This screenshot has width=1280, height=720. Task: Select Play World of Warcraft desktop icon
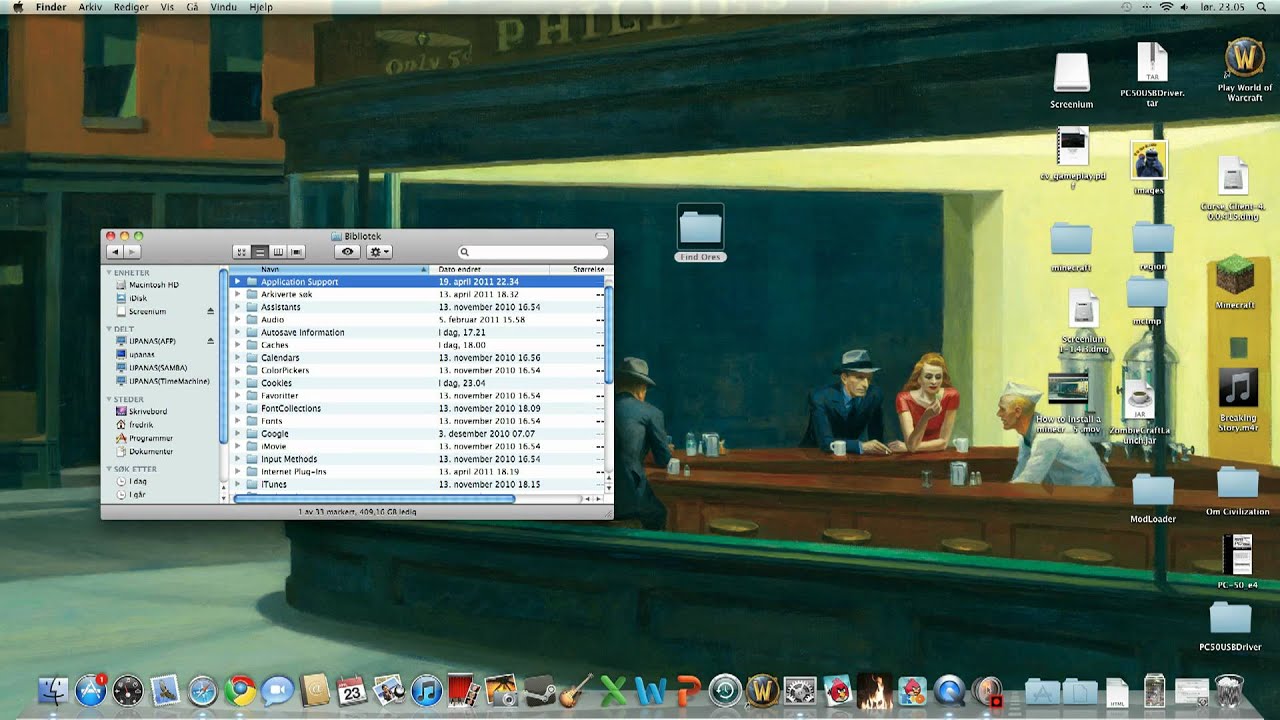(x=1245, y=68)
